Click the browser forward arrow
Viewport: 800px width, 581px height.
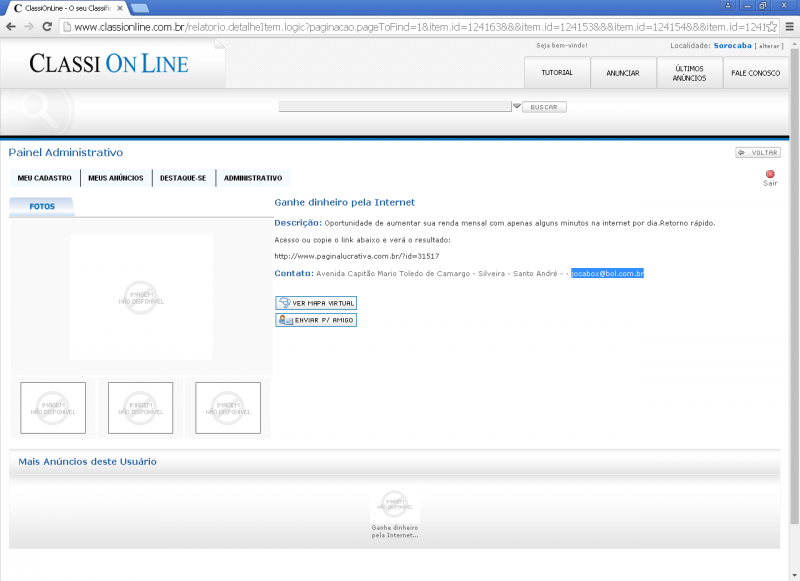(28, 26)
